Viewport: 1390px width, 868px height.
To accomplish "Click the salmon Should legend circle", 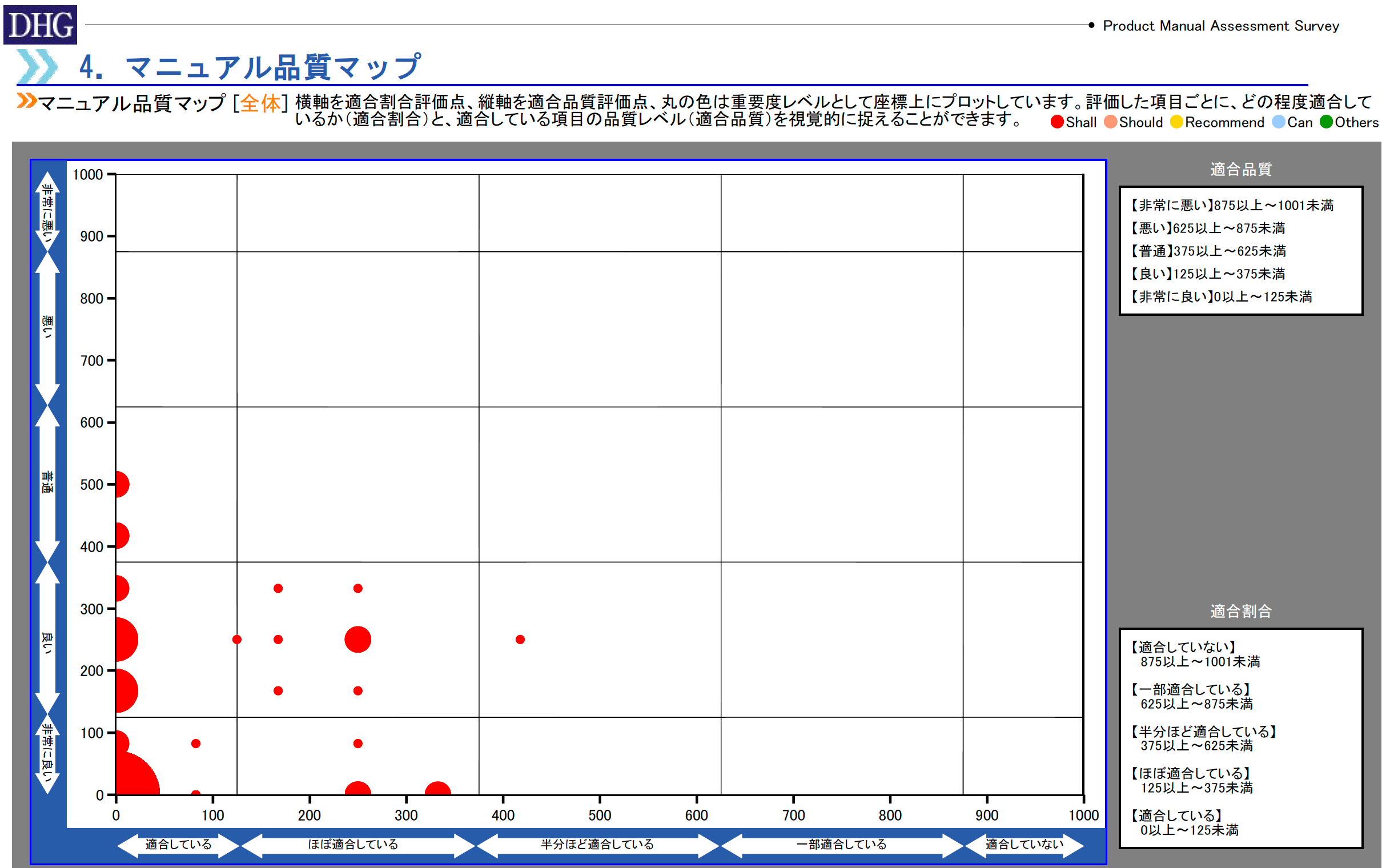I will 1110,122.
